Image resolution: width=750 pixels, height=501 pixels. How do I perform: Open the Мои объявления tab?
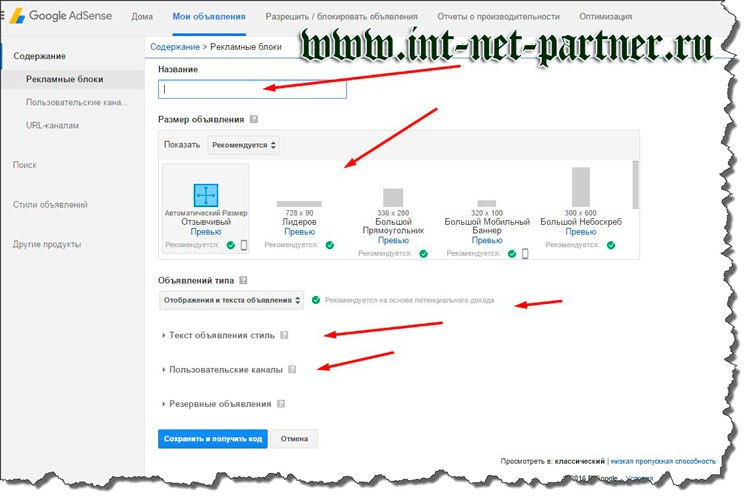(209, 16)
